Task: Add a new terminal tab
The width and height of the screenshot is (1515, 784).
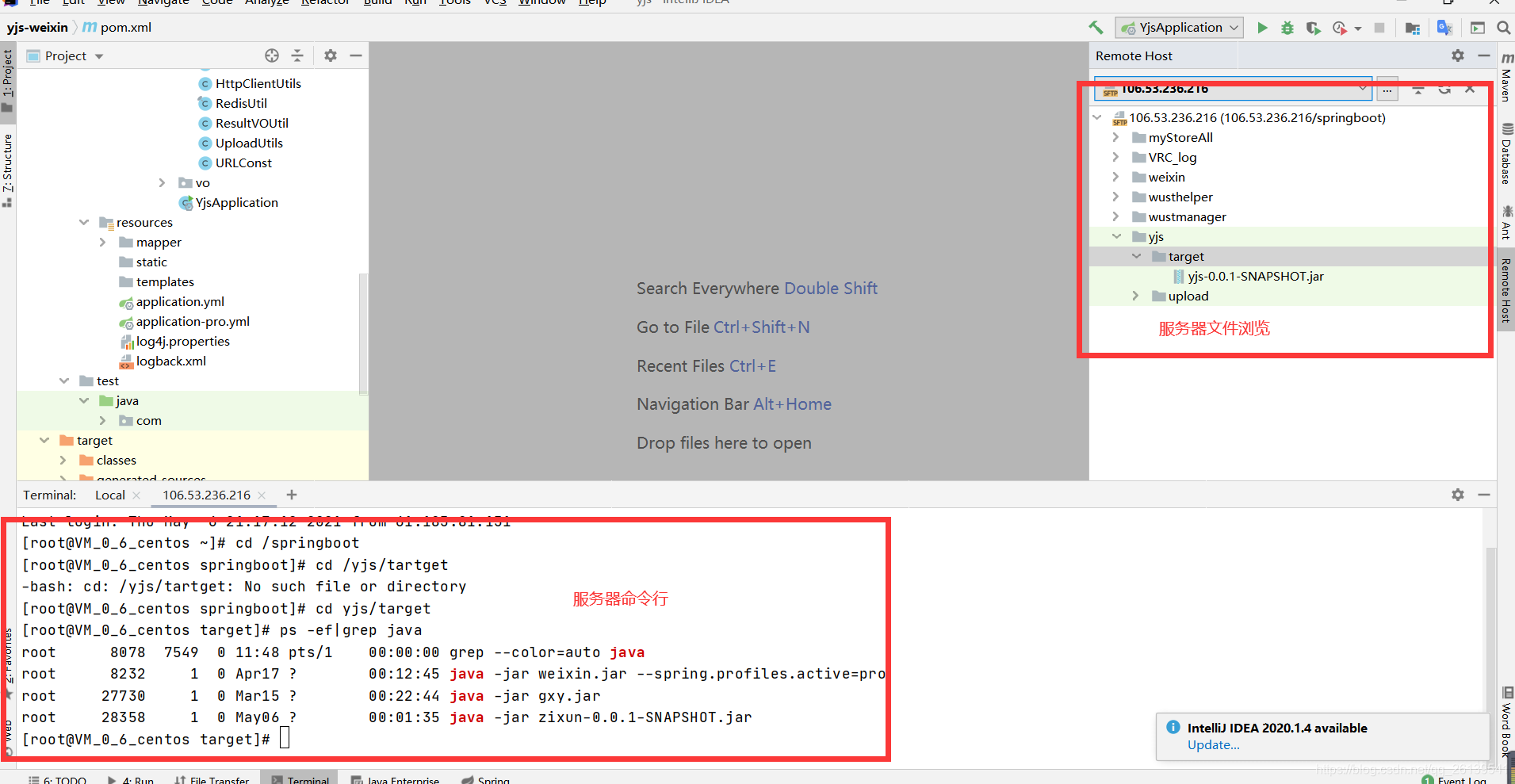Action: pyautogui.click(x=292, y=495)
